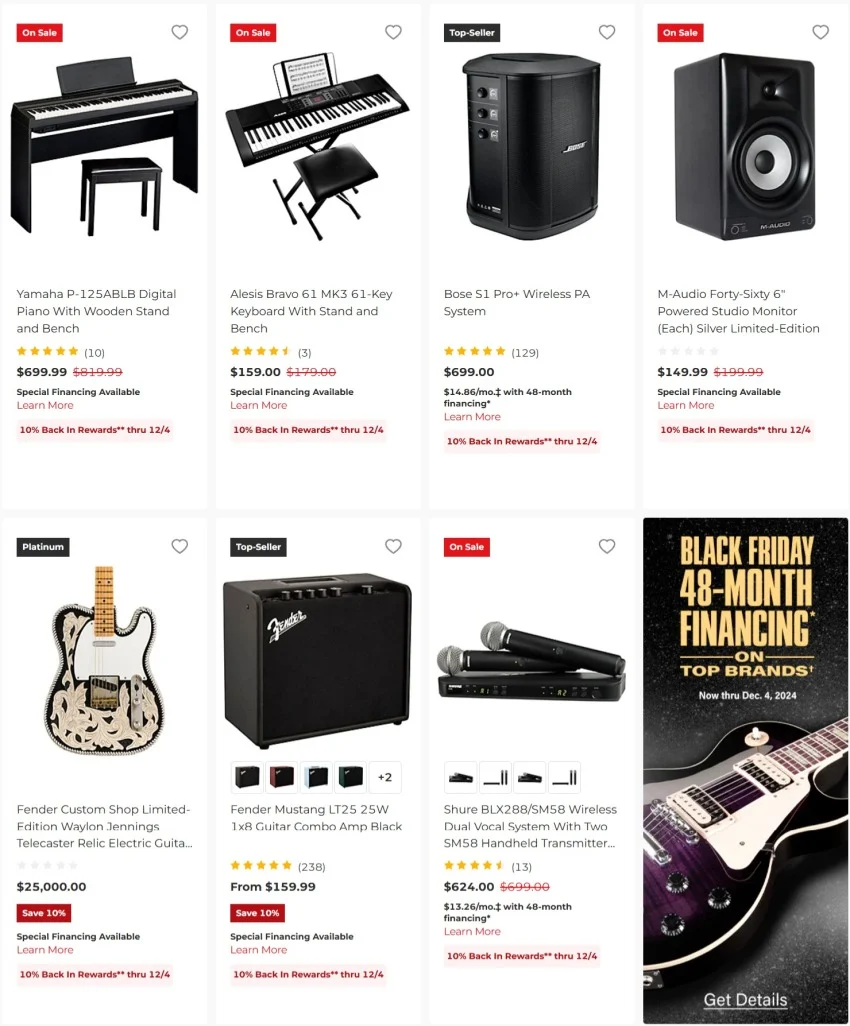Click the Save 10% badge on the Fender Telecaster

tap(44, 913)
